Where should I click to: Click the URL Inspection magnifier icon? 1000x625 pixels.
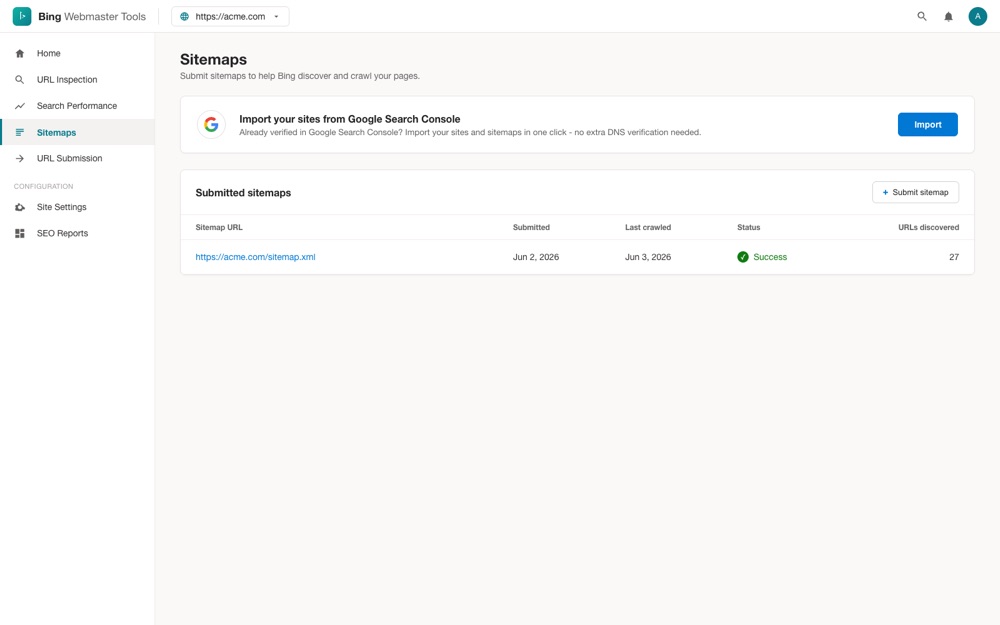pyautogui.click(x=20, y=80)
